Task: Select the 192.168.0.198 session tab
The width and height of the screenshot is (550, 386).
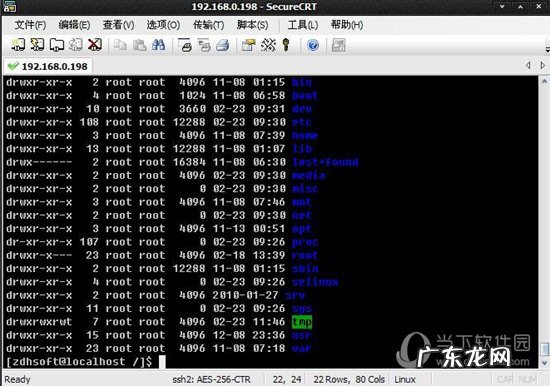Action: coord(48,66)
